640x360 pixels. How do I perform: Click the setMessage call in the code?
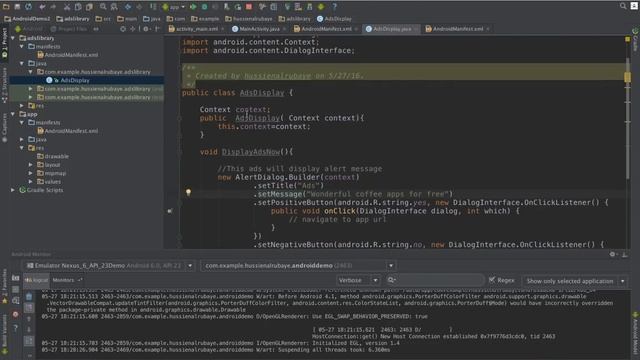click(x=280, y=194)
